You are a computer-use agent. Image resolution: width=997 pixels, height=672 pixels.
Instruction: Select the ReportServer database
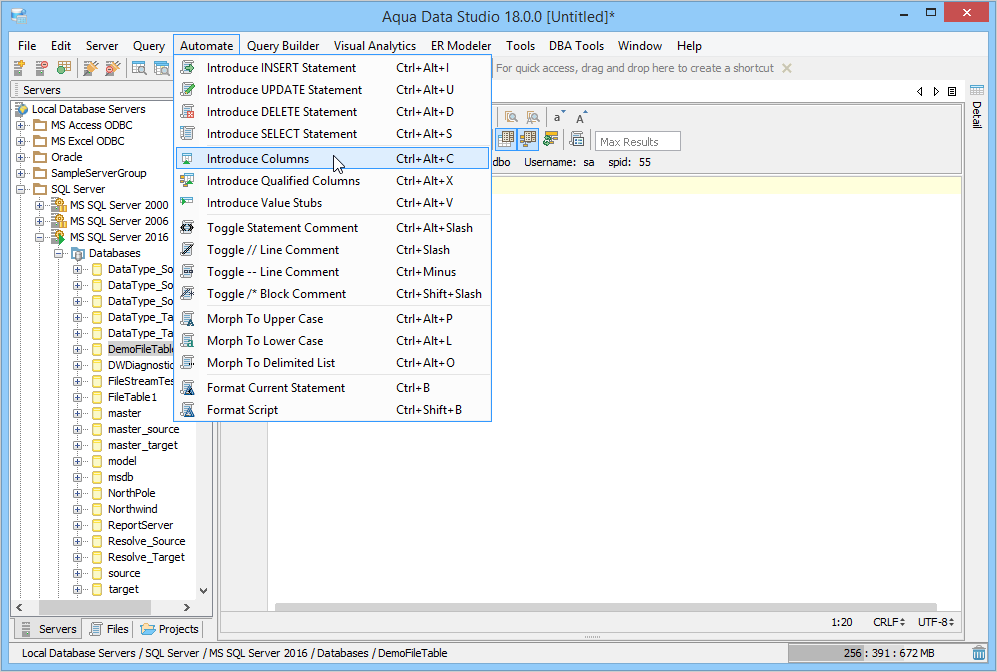pyautogui.click(x=140, y=525)
